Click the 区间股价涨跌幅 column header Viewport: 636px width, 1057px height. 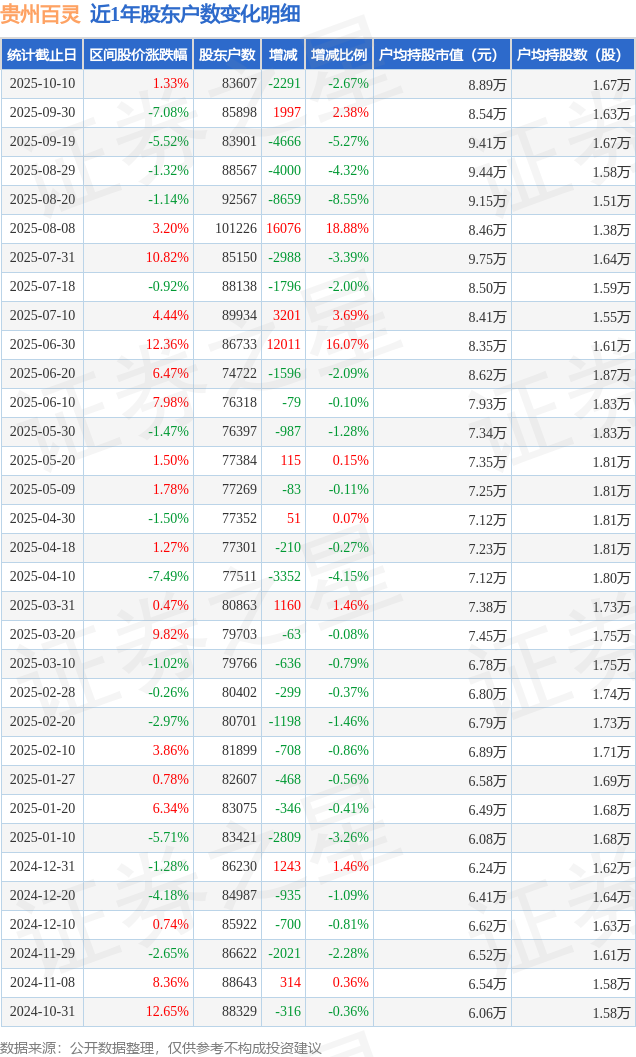137,55
